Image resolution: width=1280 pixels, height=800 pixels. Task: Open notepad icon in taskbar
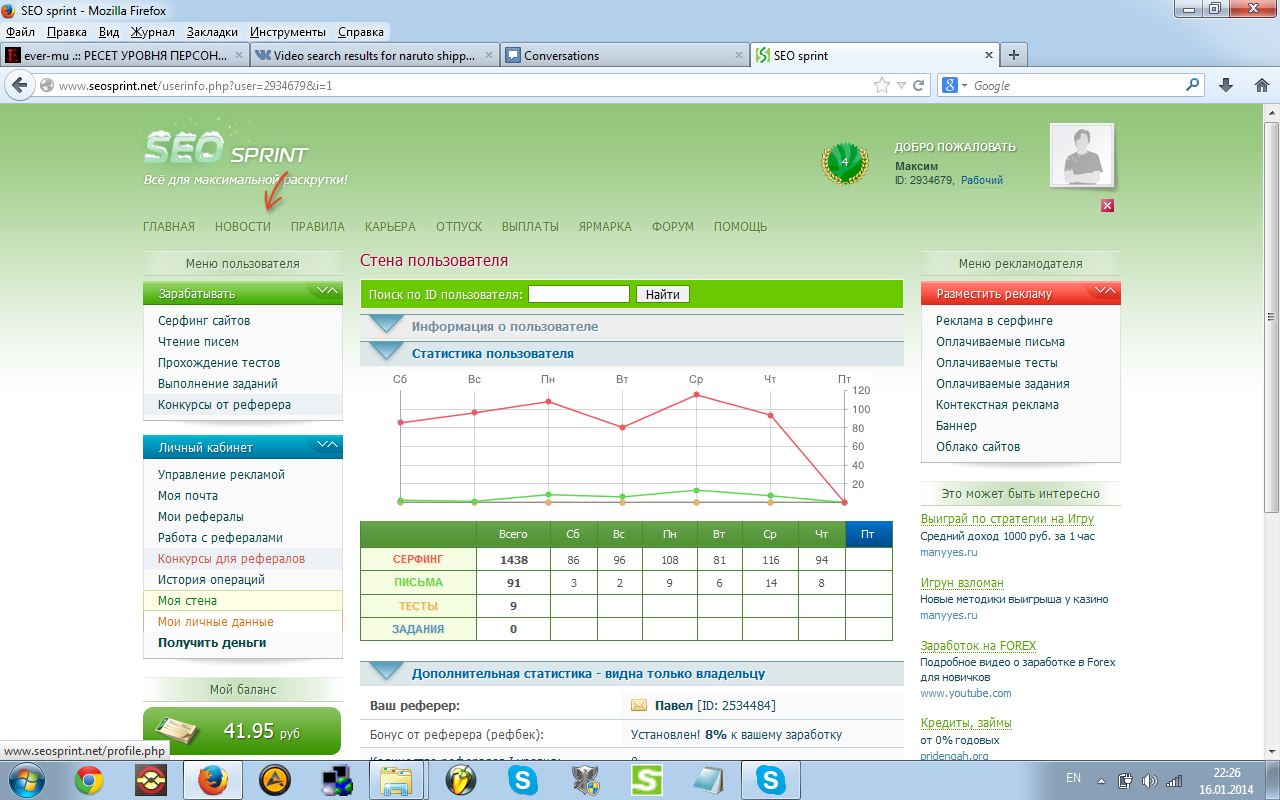coord(709,779)
